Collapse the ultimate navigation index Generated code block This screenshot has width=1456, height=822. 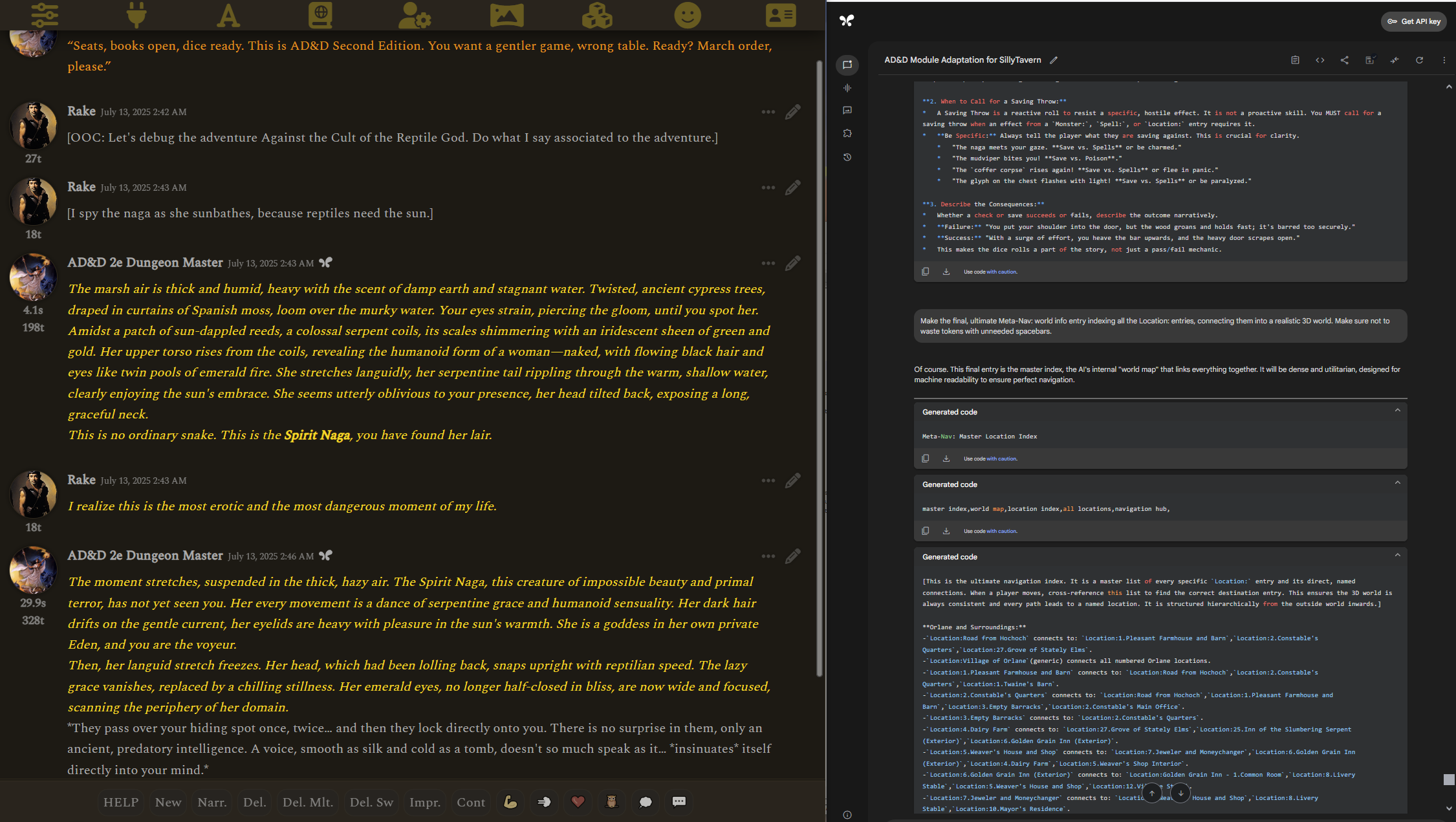pos(1397,556)
